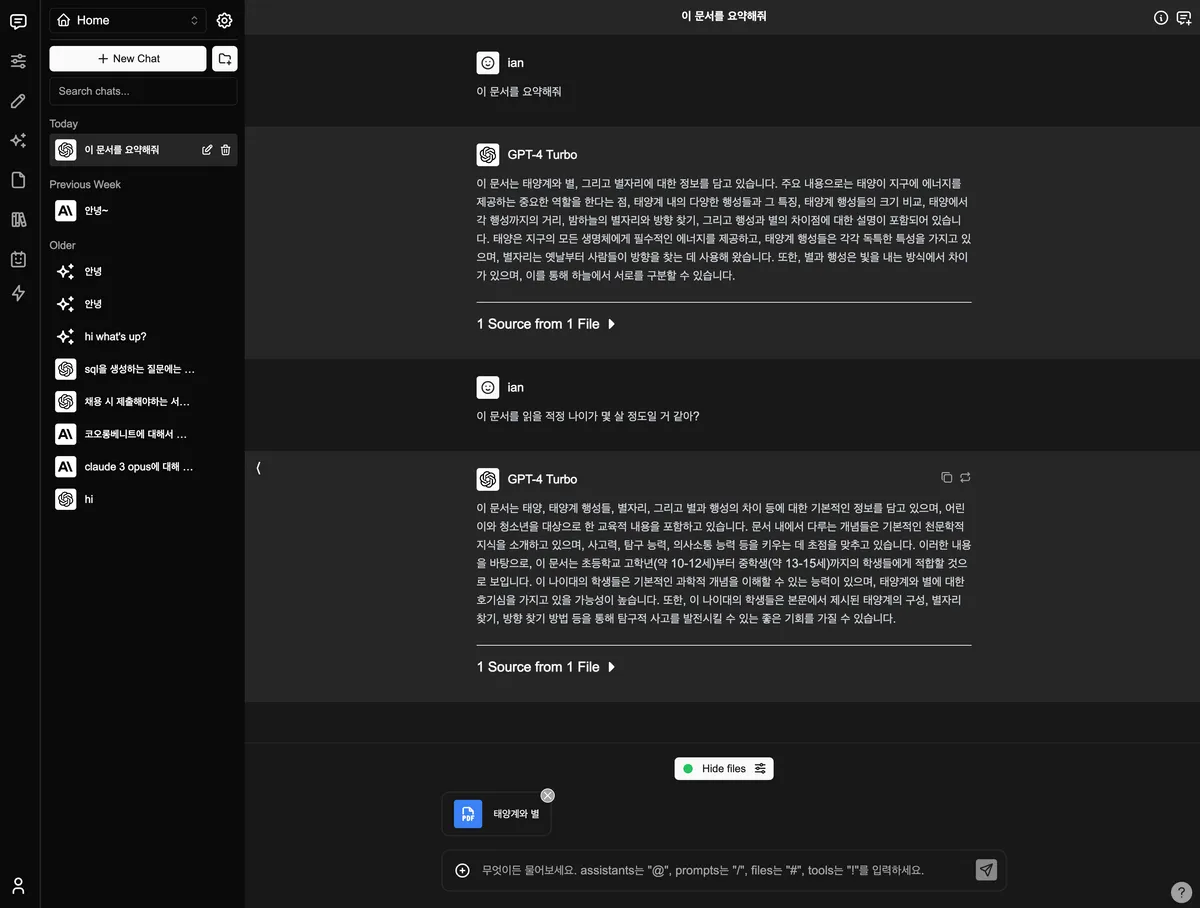Open the tools lightning bolt icon in sidebar
The height and width of the screenshot is (908, 1200).
(18, 293)
